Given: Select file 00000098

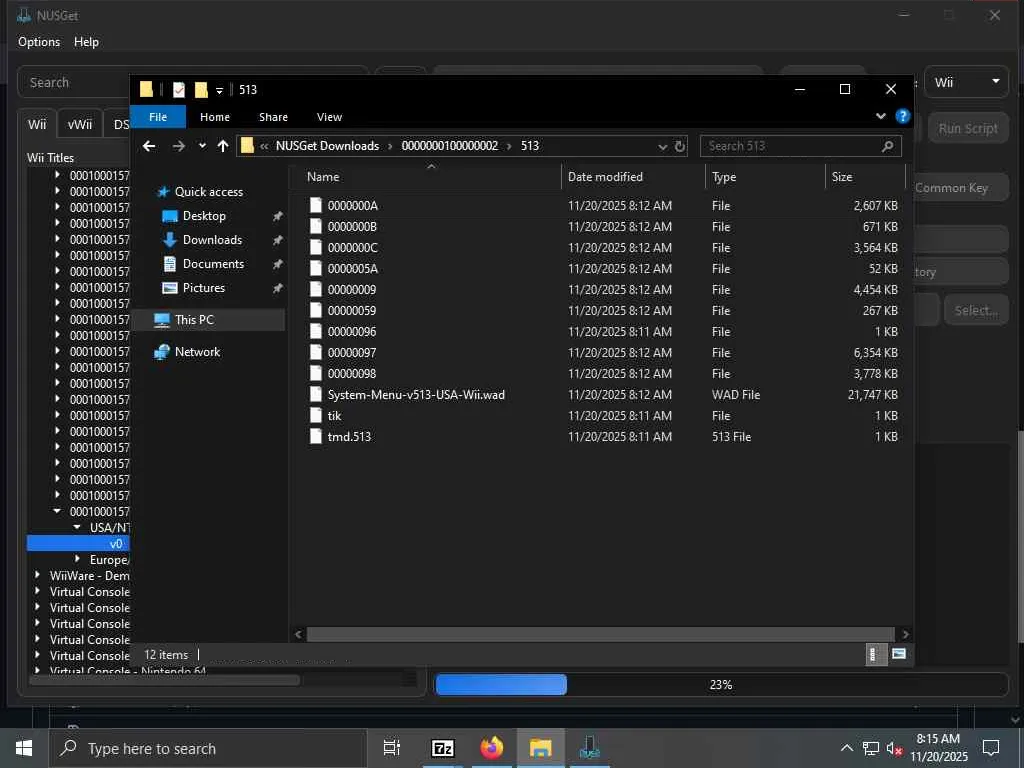Looking at the screenshot, I should (x=351, y=374).
